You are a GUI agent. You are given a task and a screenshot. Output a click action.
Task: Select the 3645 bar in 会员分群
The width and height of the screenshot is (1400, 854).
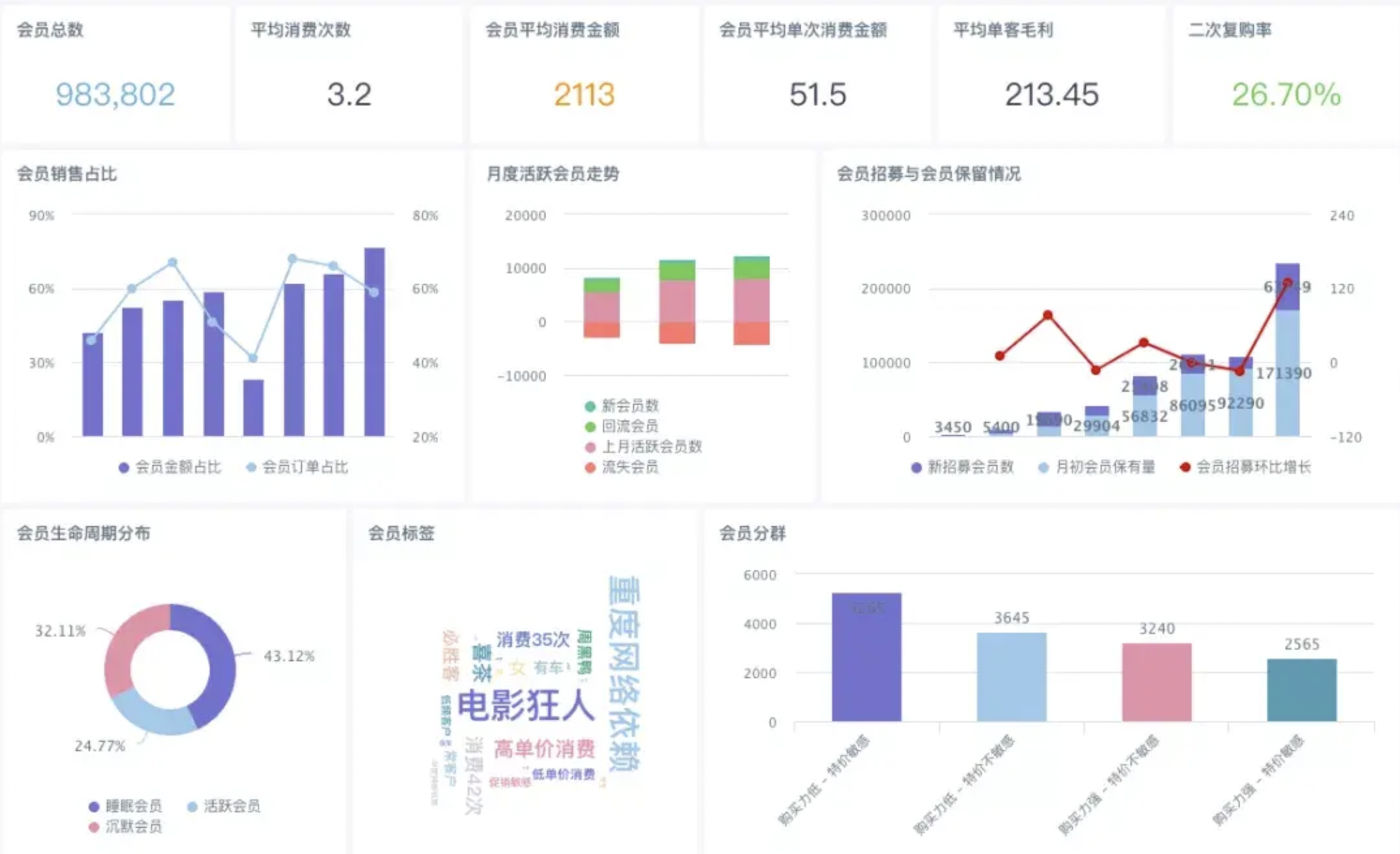(x=1011, y=676)
